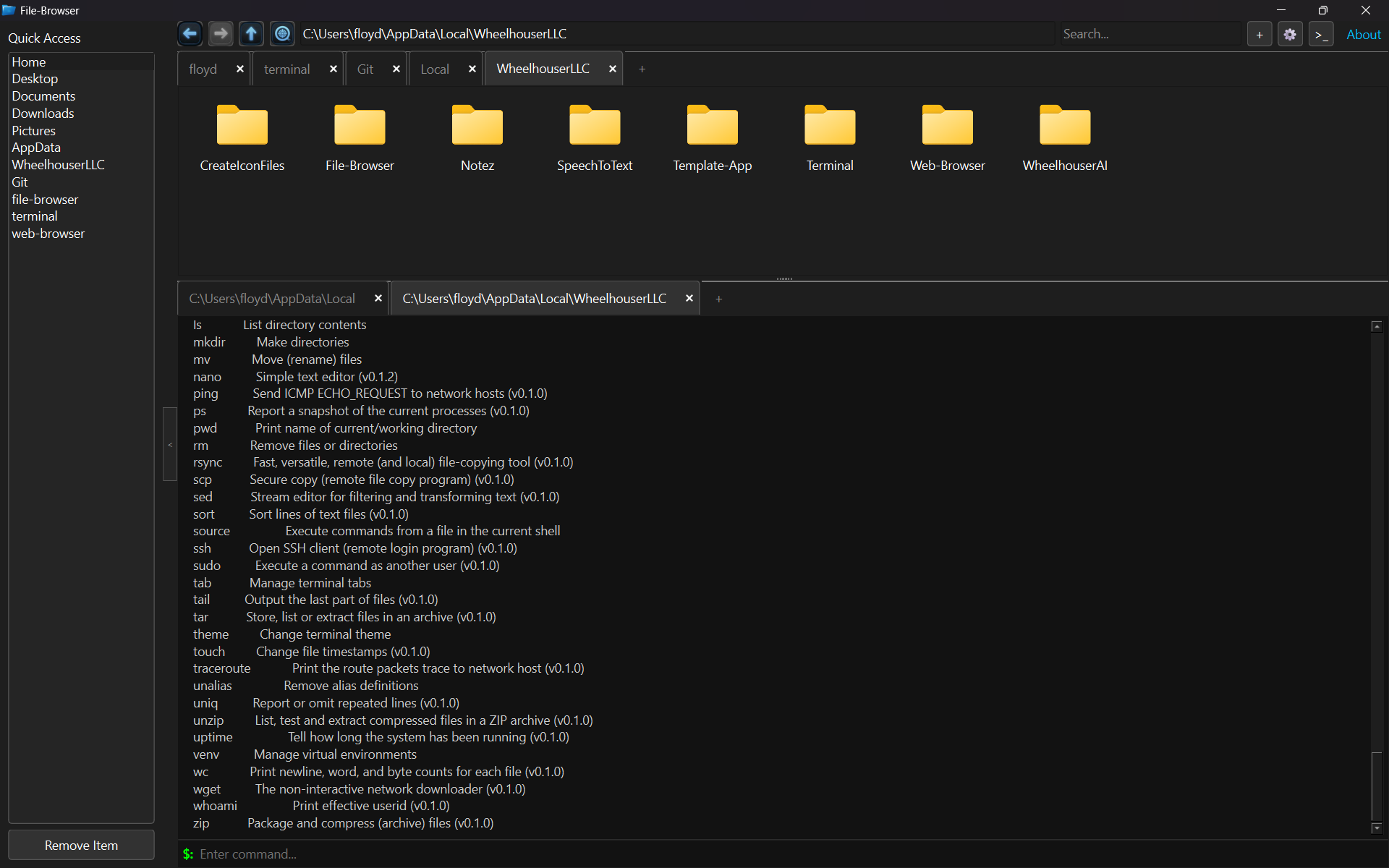Select the C:\Users\floyd\AppData\Local terminal tab
The image size is (1389, 868).
click(x=272, y=298)
